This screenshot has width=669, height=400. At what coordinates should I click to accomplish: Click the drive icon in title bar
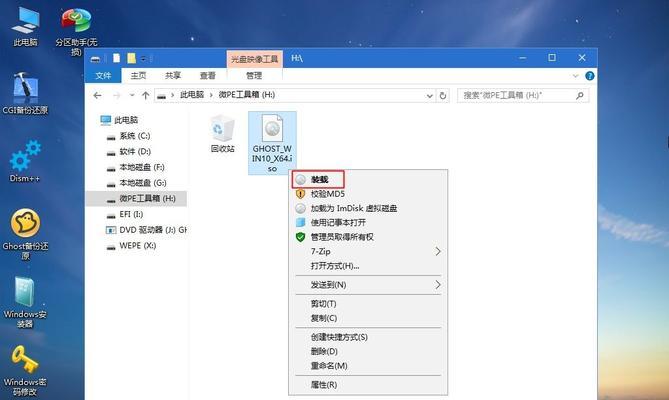(x=96, y=58)
